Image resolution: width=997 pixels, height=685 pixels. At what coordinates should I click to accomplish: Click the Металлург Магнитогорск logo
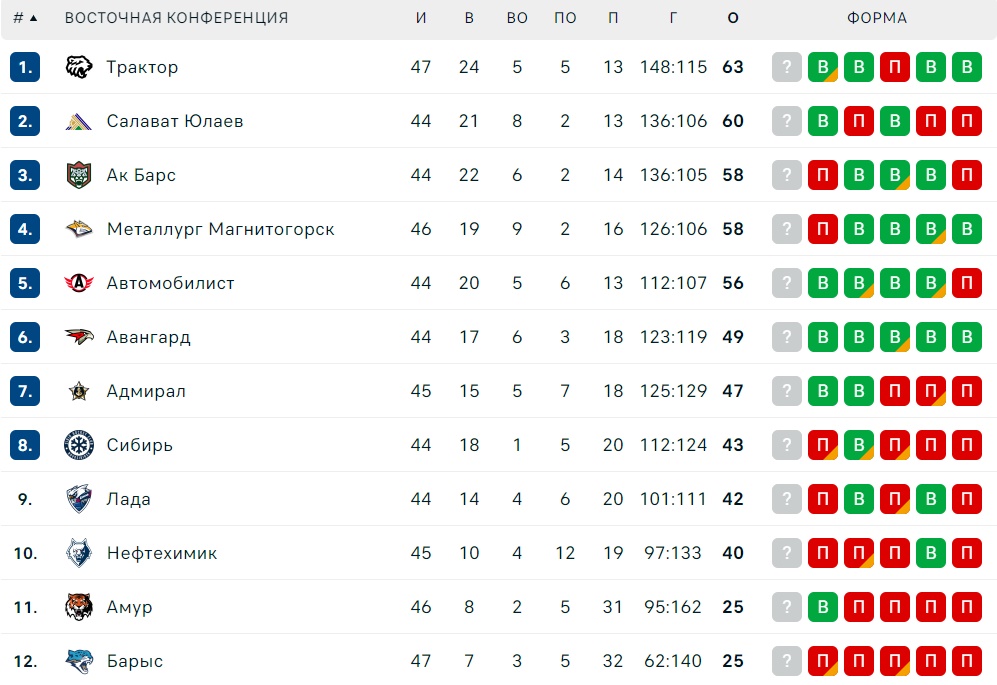coord(79,229)
